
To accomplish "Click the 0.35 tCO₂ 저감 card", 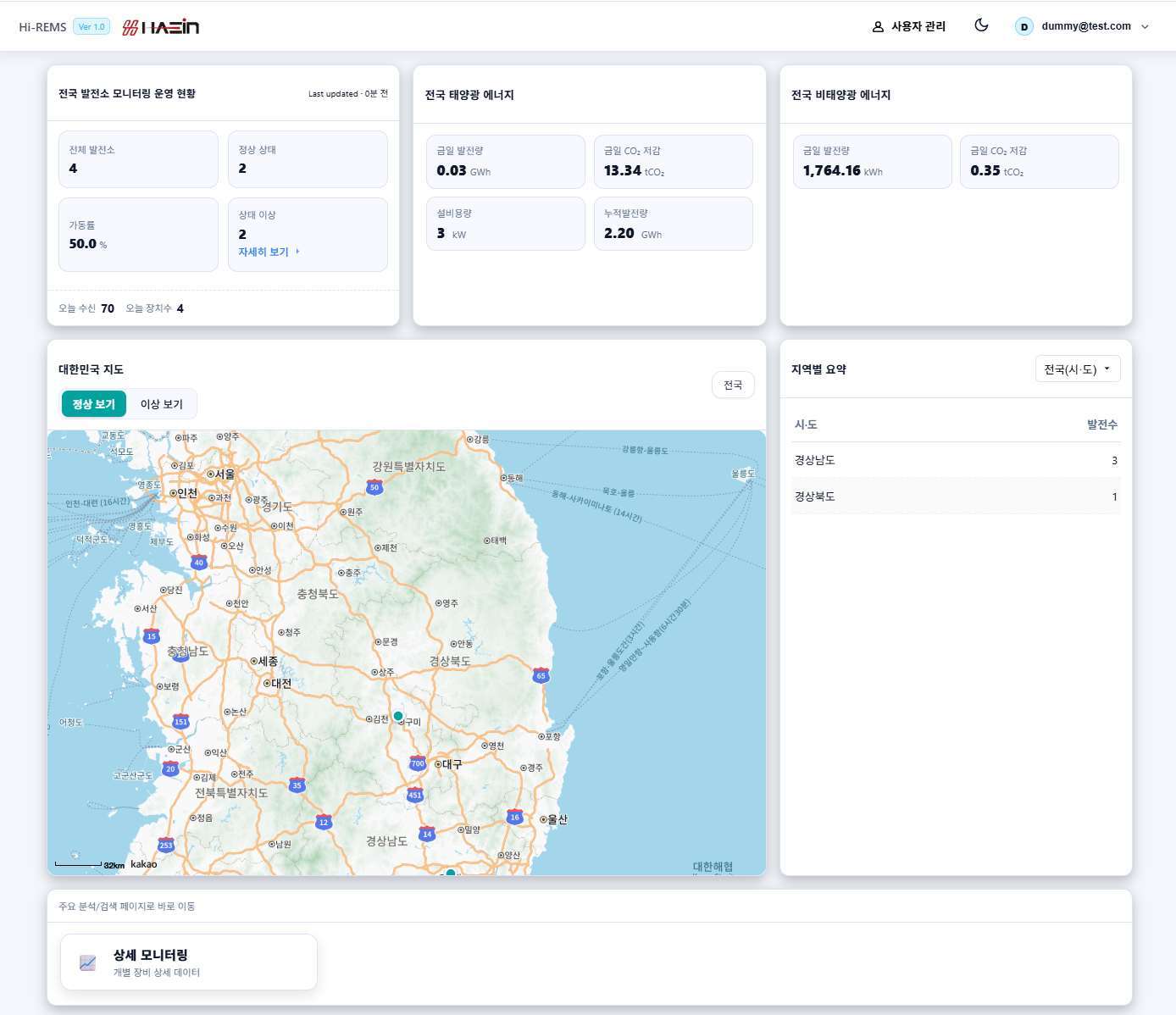I will pos(1040,162).
